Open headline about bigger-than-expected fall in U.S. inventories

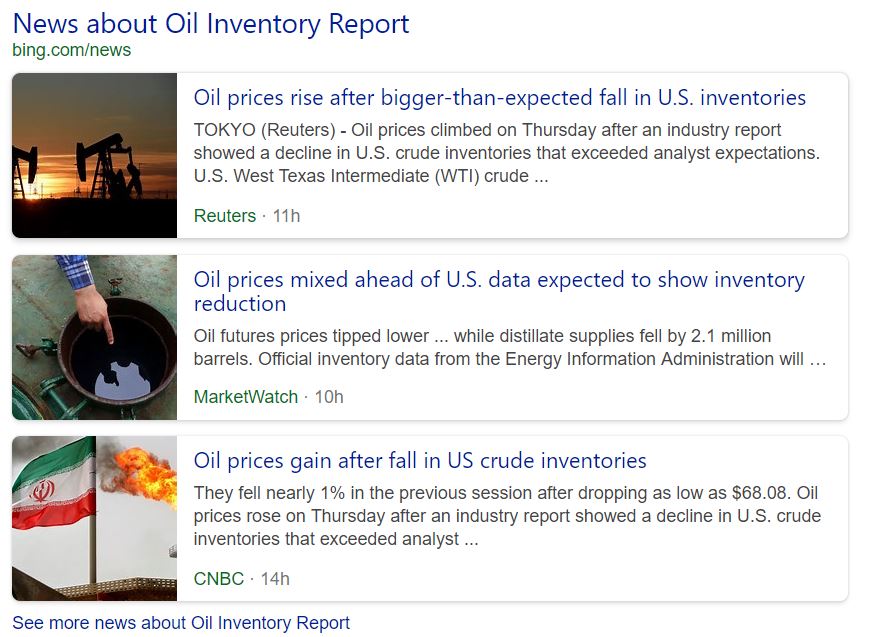[499, 98]
